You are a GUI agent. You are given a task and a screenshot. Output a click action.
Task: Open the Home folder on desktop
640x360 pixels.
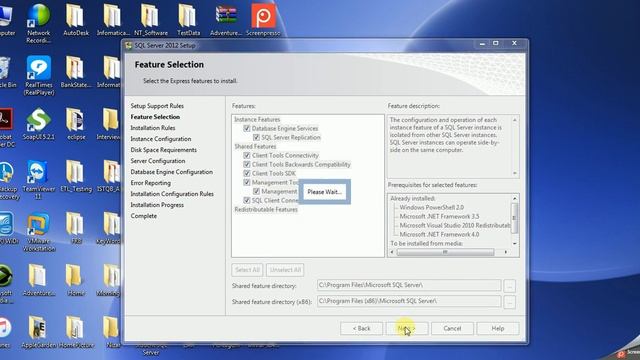[76, 280]
